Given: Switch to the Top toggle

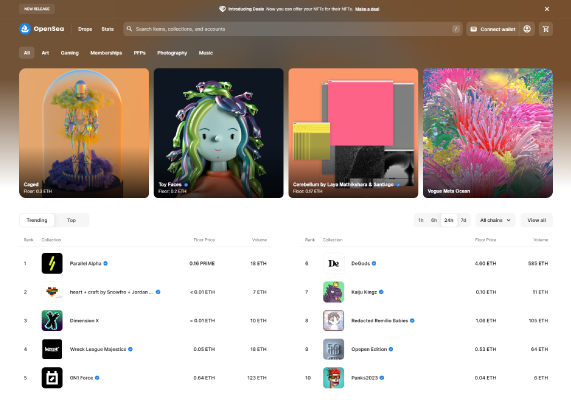Looking at the screenshot, I should (71, 220).
